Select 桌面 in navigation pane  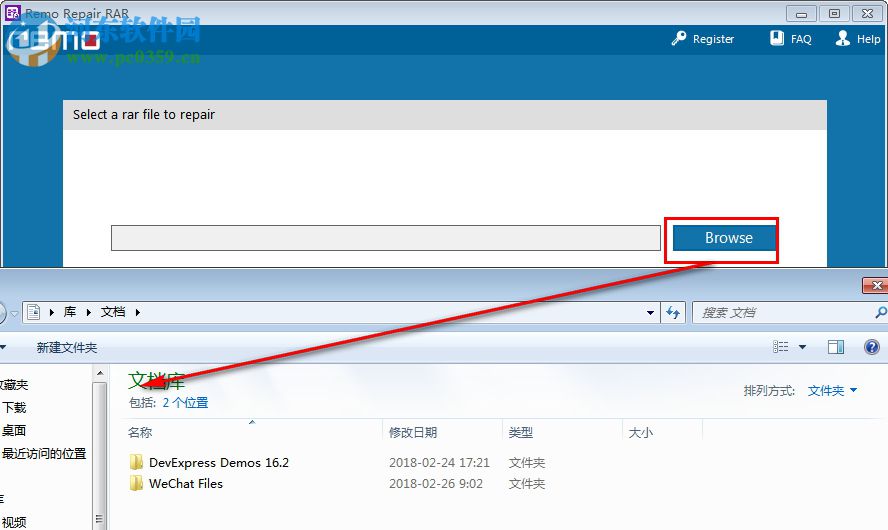coord(14,430)
